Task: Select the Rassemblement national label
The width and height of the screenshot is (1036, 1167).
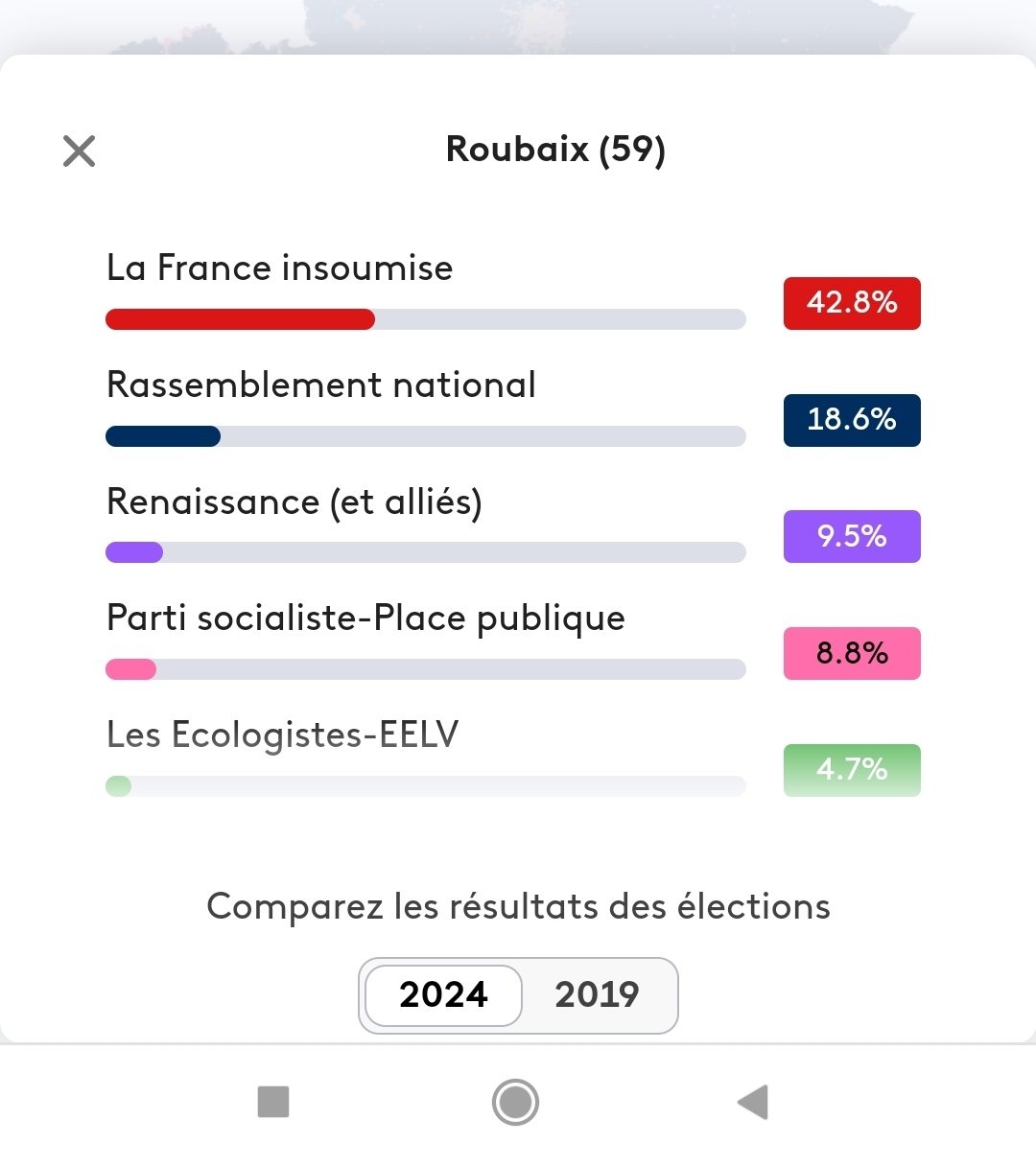Action: tap(321, 385)
